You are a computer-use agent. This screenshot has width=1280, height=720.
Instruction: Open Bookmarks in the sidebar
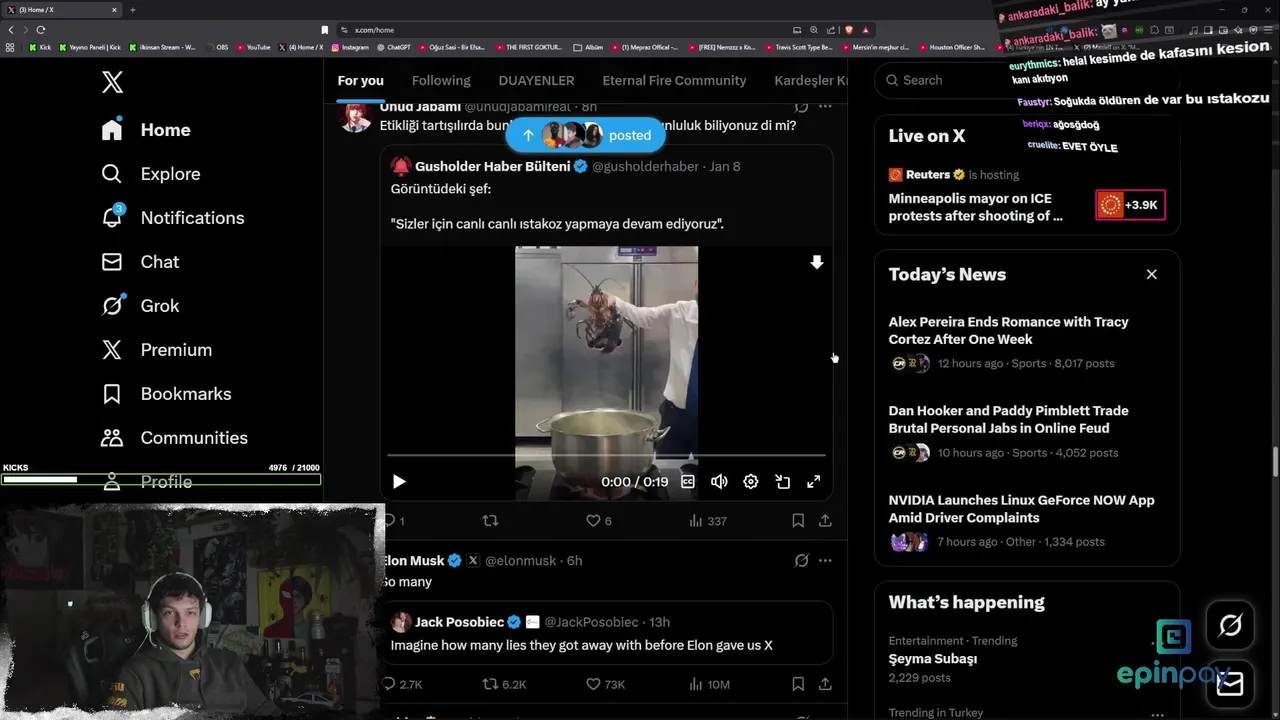(x=166, y=394)
